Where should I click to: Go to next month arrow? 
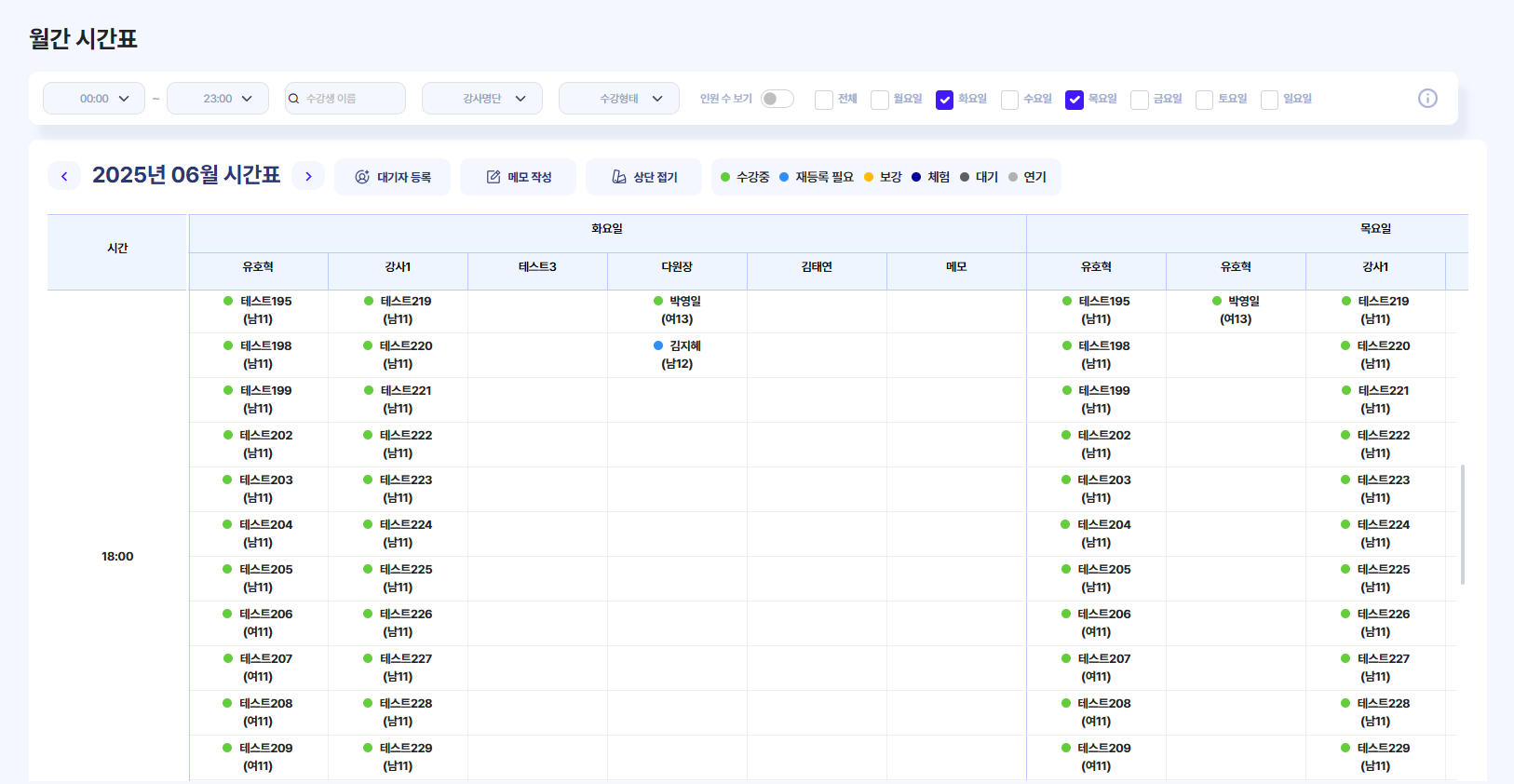[x=308, y=176]
